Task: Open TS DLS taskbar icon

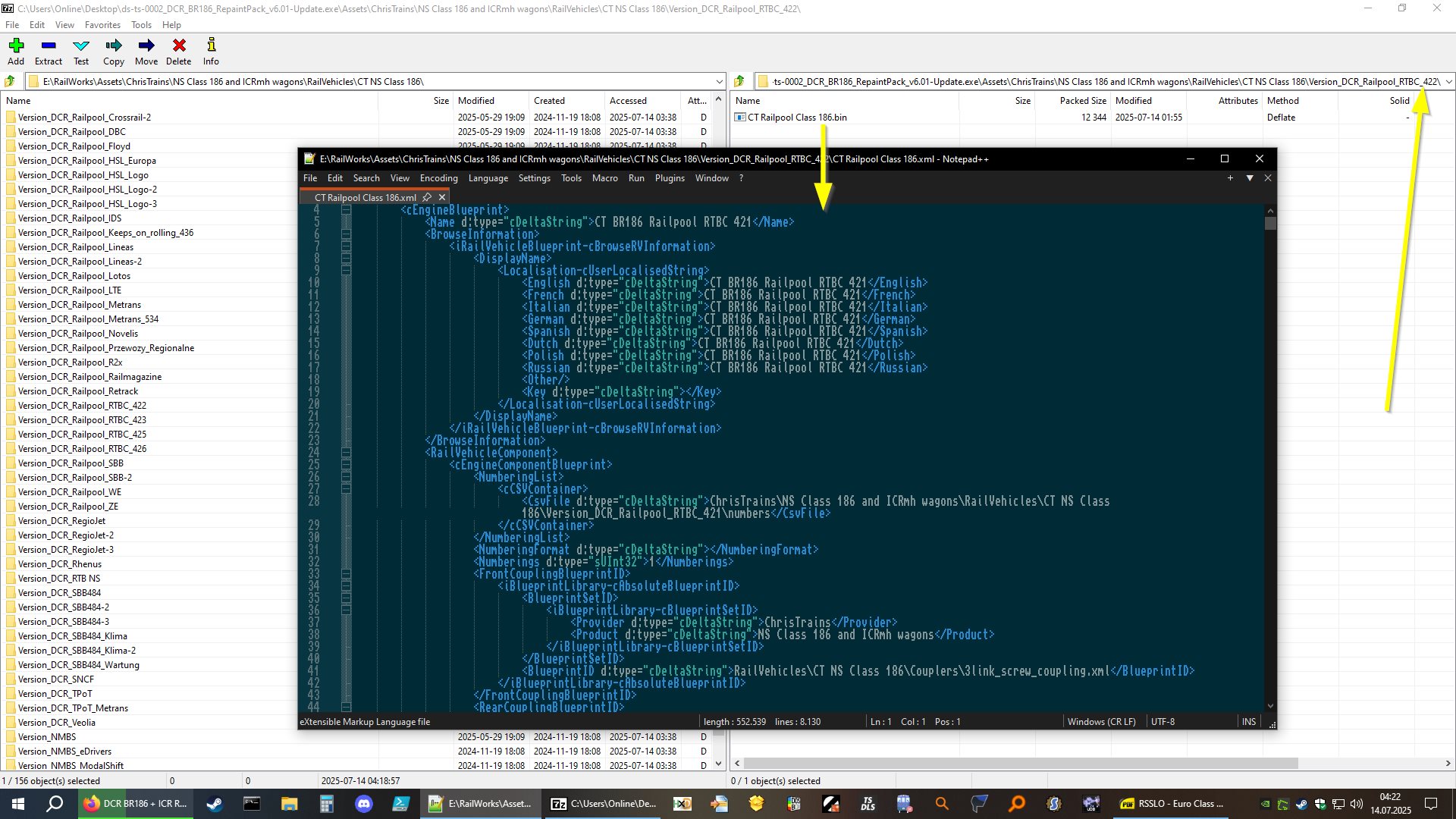Action: tap(868, 804)
